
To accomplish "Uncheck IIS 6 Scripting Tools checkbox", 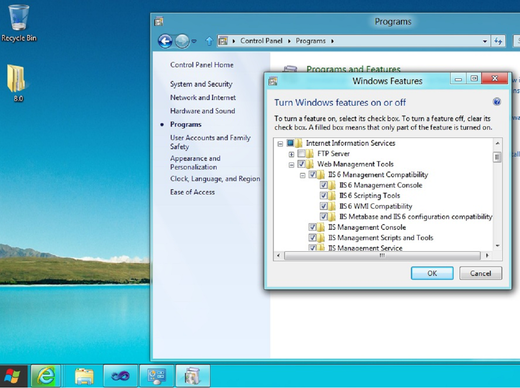I will point(324,196).
